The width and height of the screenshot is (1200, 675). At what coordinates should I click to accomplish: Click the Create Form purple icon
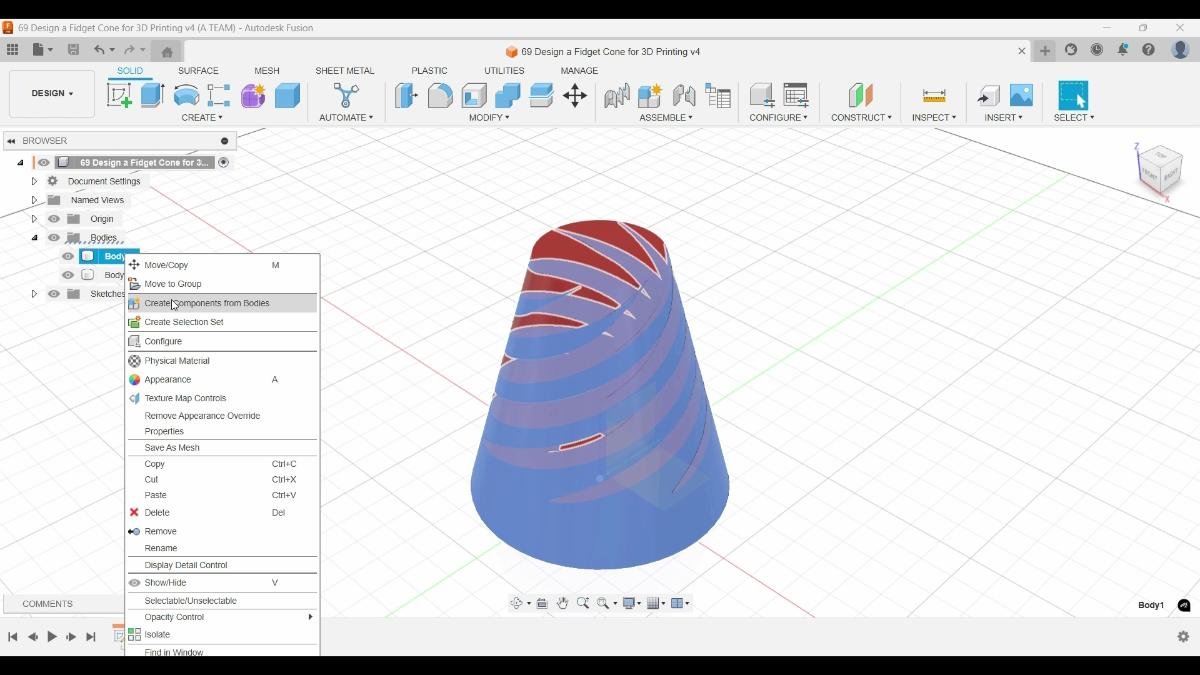point(253,95)
